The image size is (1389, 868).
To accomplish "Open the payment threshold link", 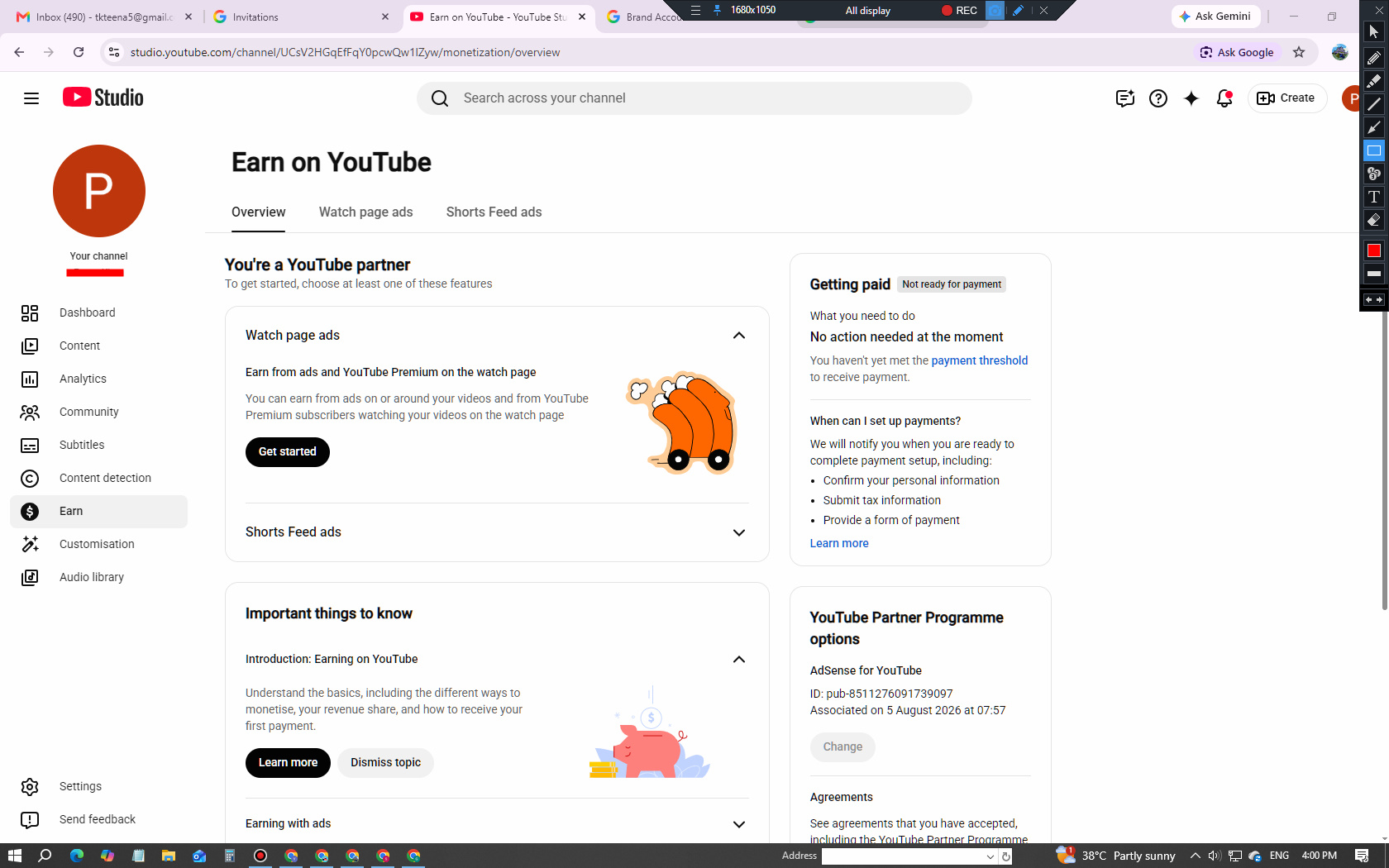I will 980,360.
